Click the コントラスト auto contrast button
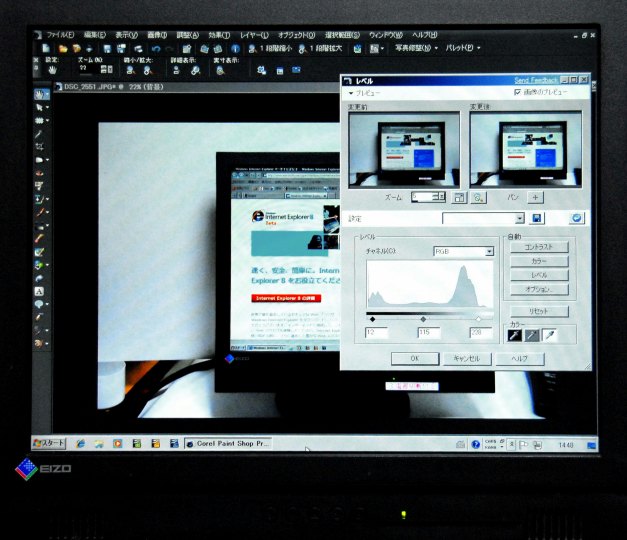 coord(538,247)
